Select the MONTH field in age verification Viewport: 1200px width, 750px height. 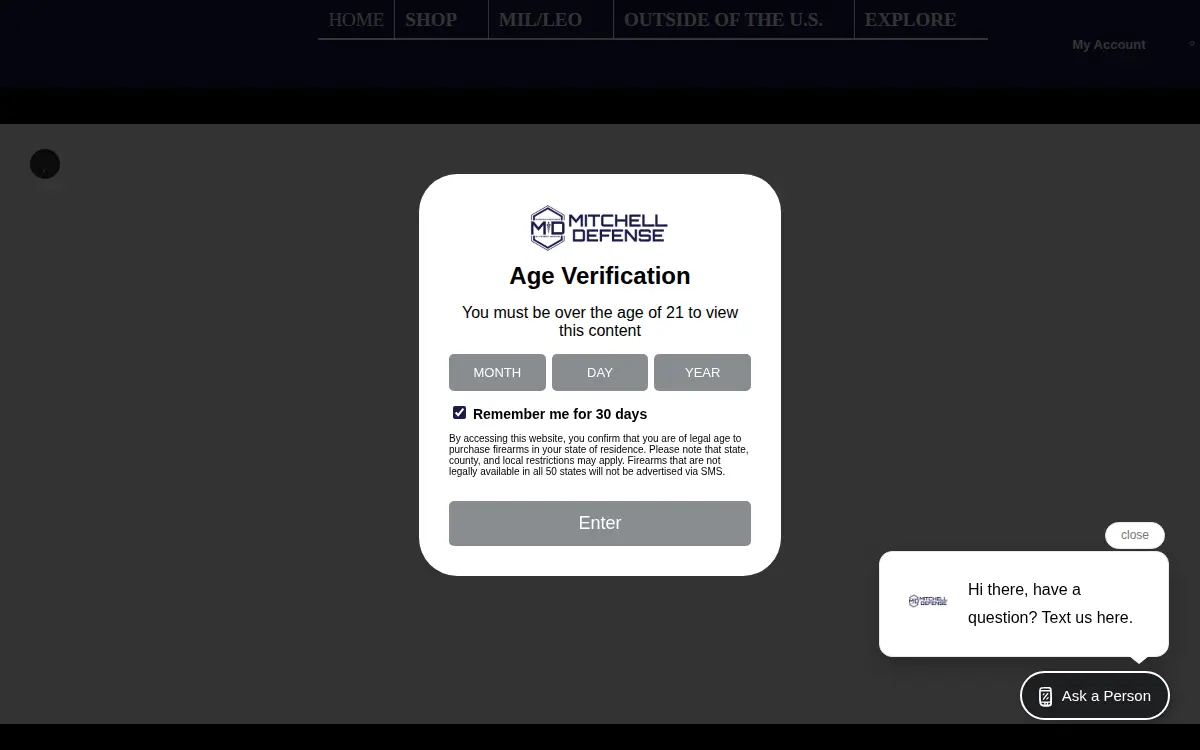(497, 372)
